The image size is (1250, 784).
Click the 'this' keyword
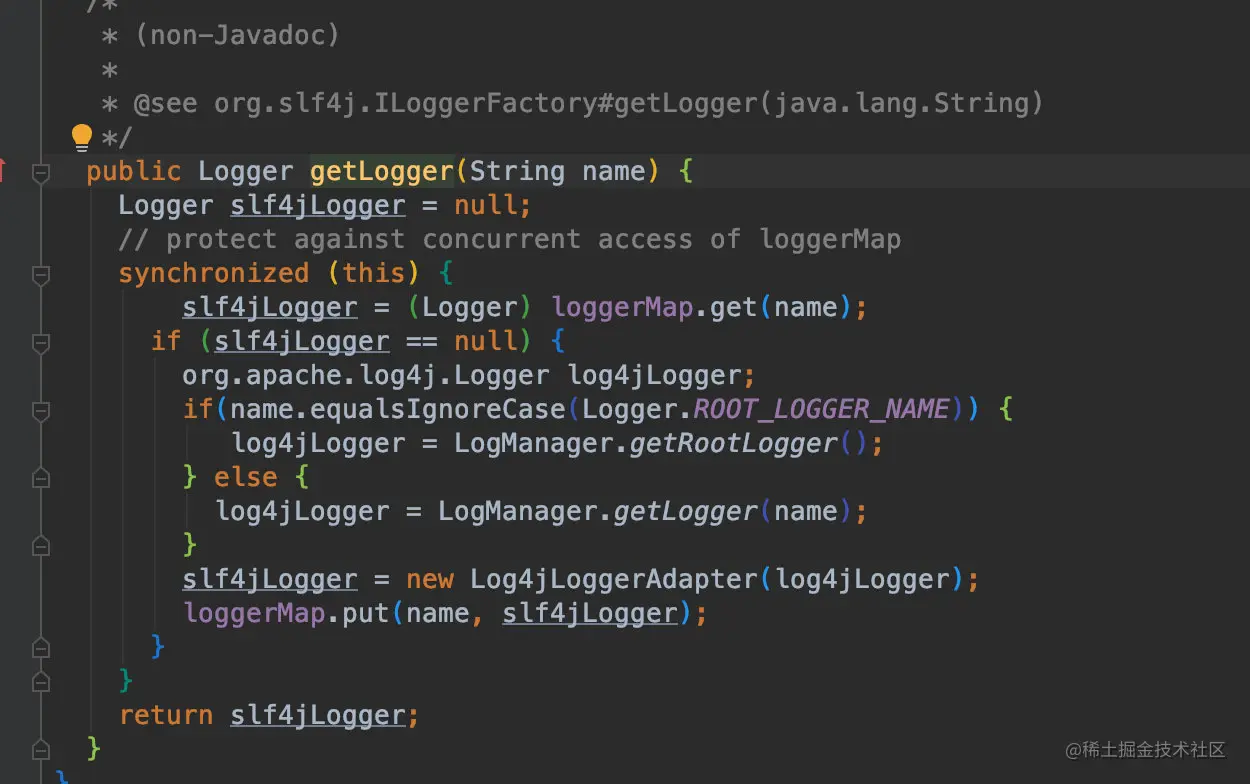pyautogui.click(x=374, y=274)
